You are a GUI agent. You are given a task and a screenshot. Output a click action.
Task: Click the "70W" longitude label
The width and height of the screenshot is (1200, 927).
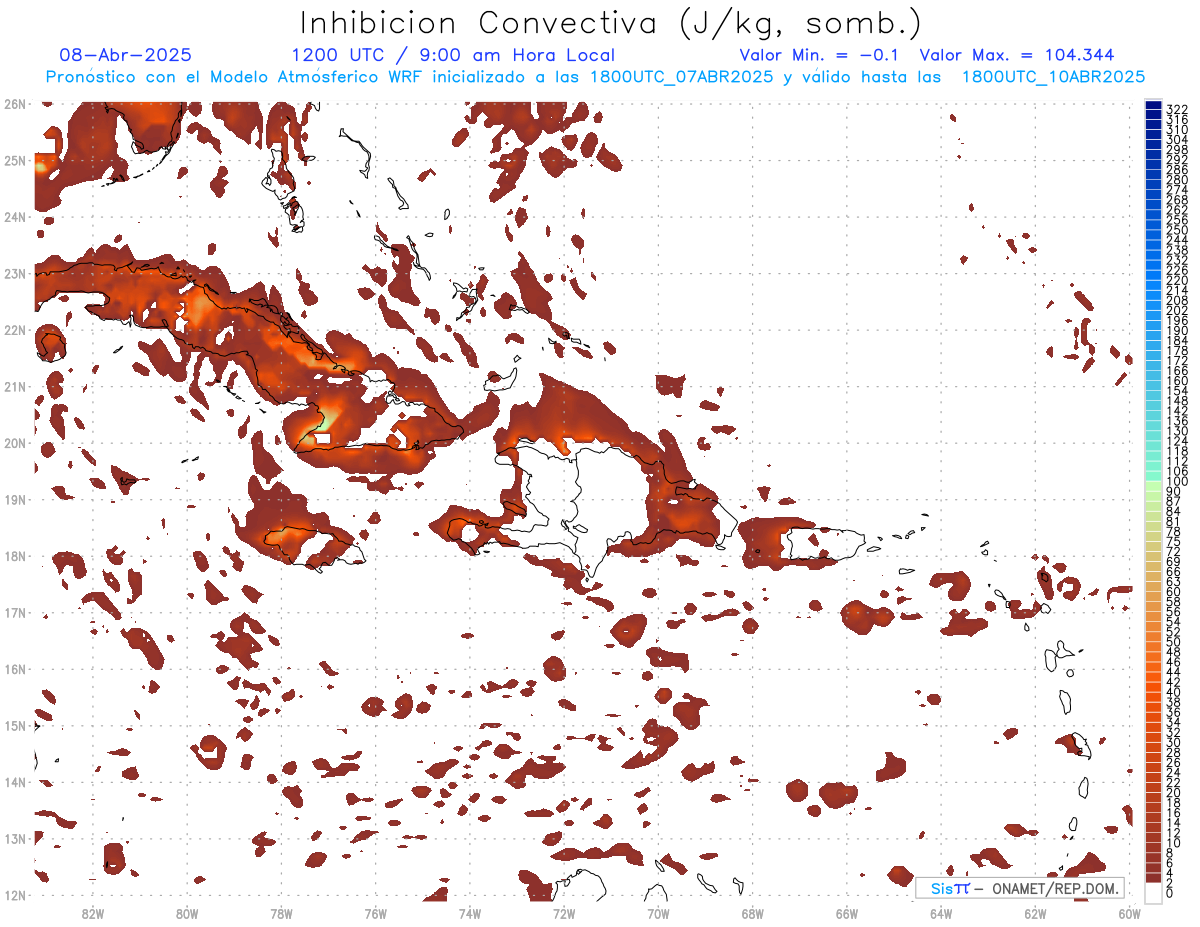[x=658, y=913]
